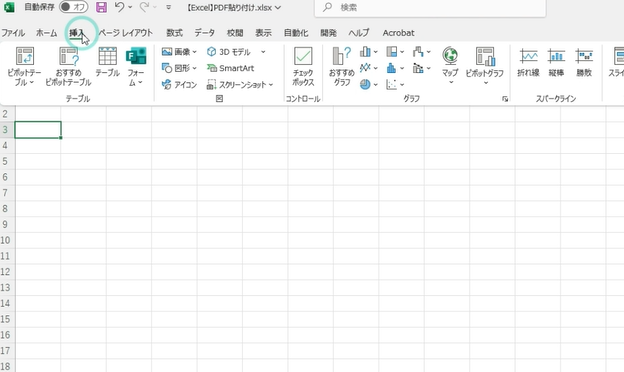Open the 3D モデル dropdown arrow
Viewport: 624px width, 372px height.
point(263,52)
